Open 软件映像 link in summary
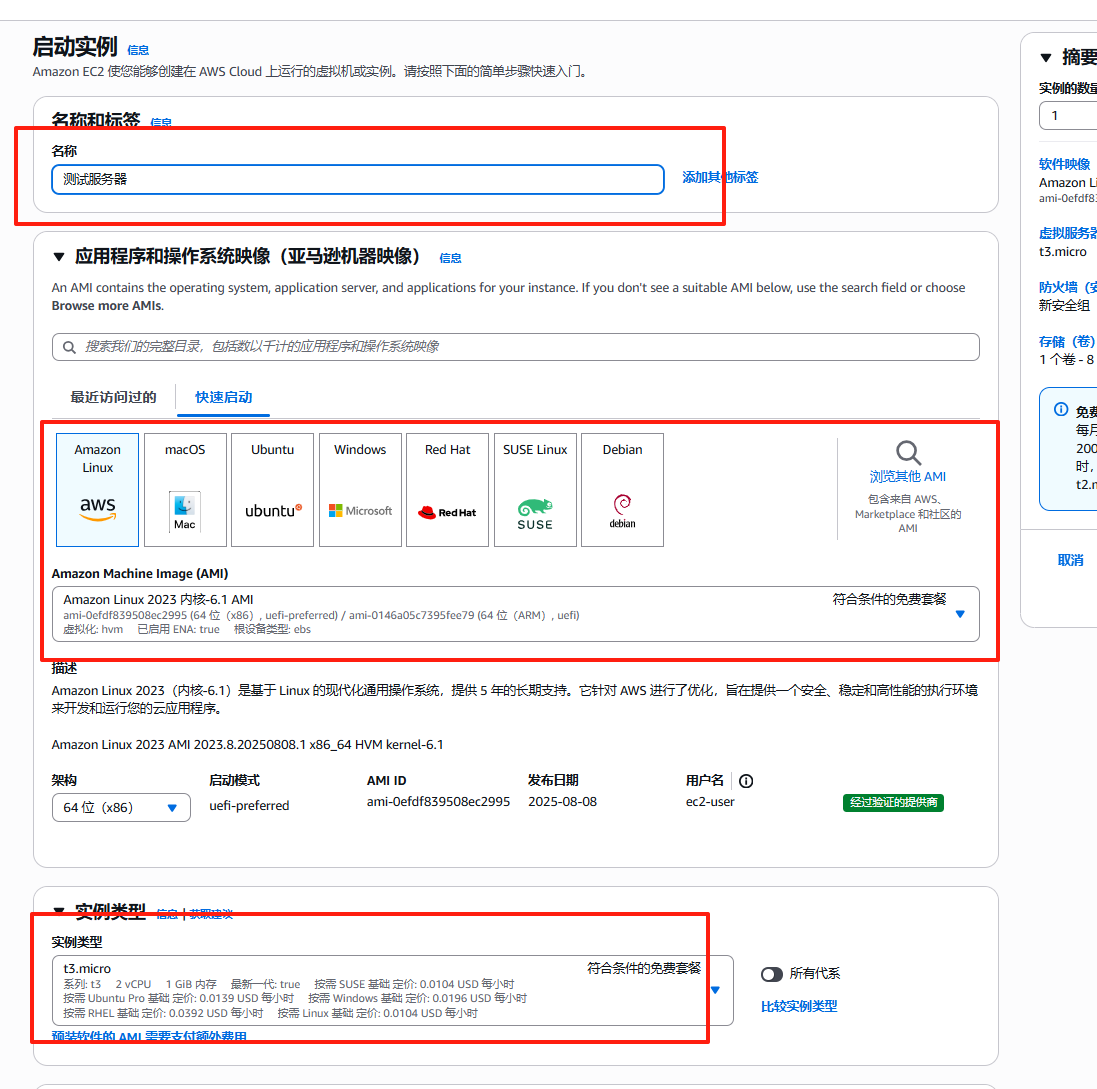Screen dimensions: 1097x1089 point(1064,164)
